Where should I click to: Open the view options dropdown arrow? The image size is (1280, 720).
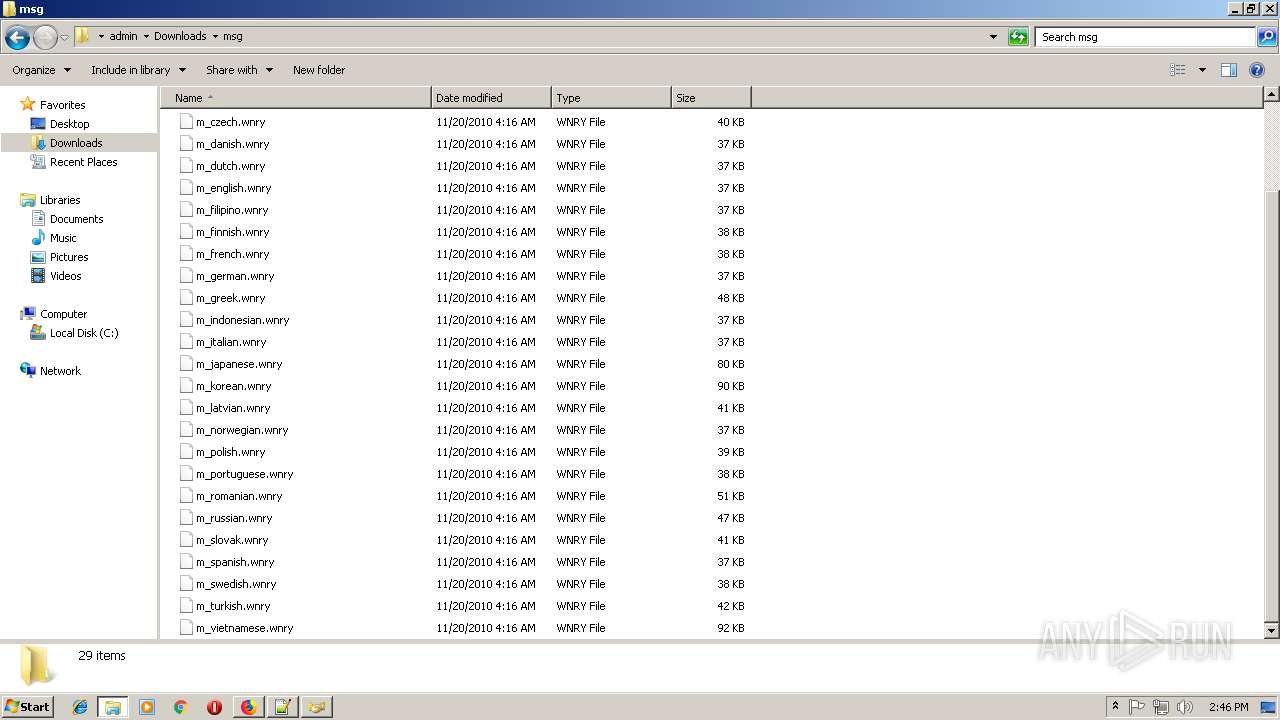click(x=1202, y=70)
